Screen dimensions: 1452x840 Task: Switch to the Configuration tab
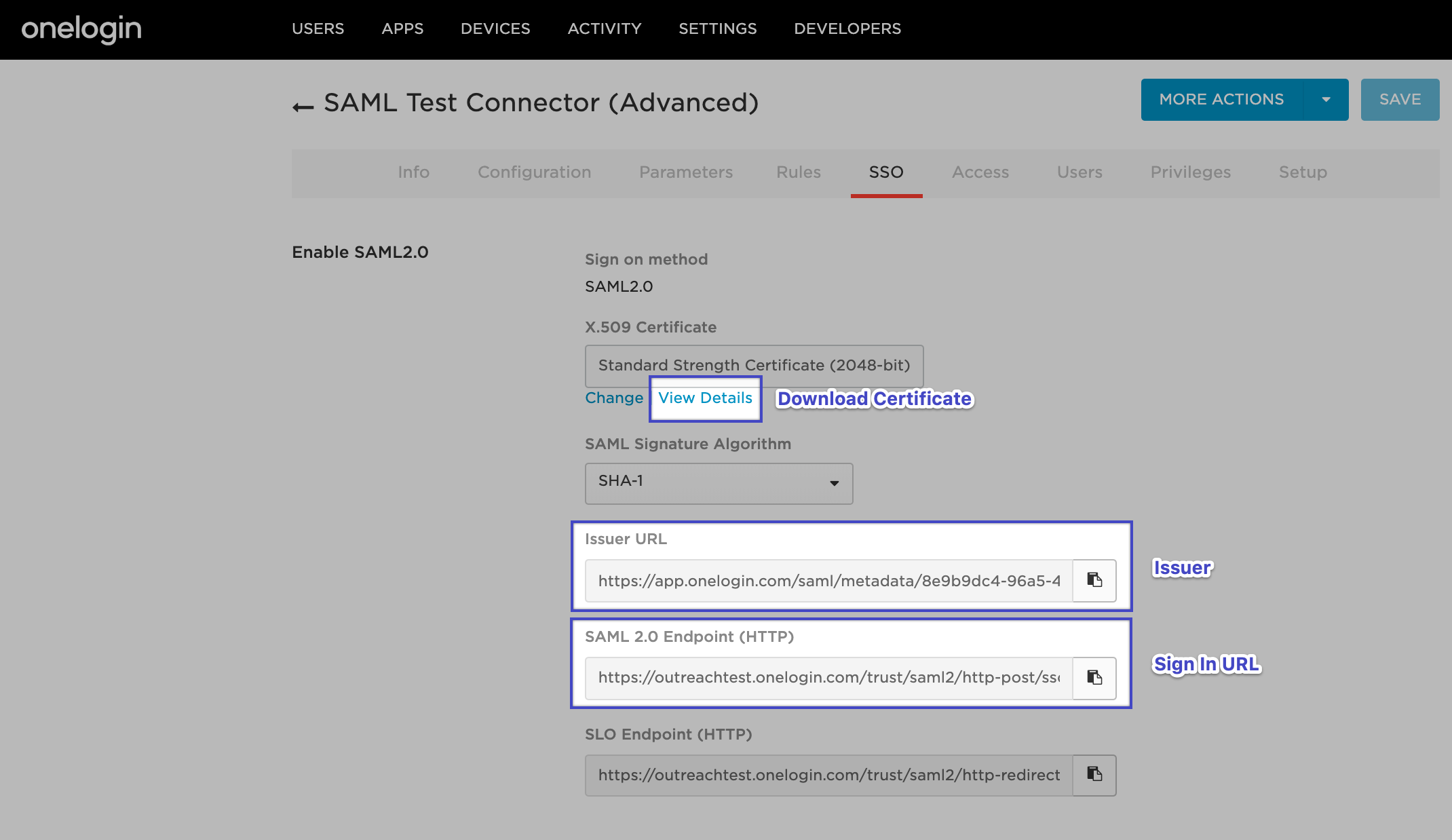(534, 172)
